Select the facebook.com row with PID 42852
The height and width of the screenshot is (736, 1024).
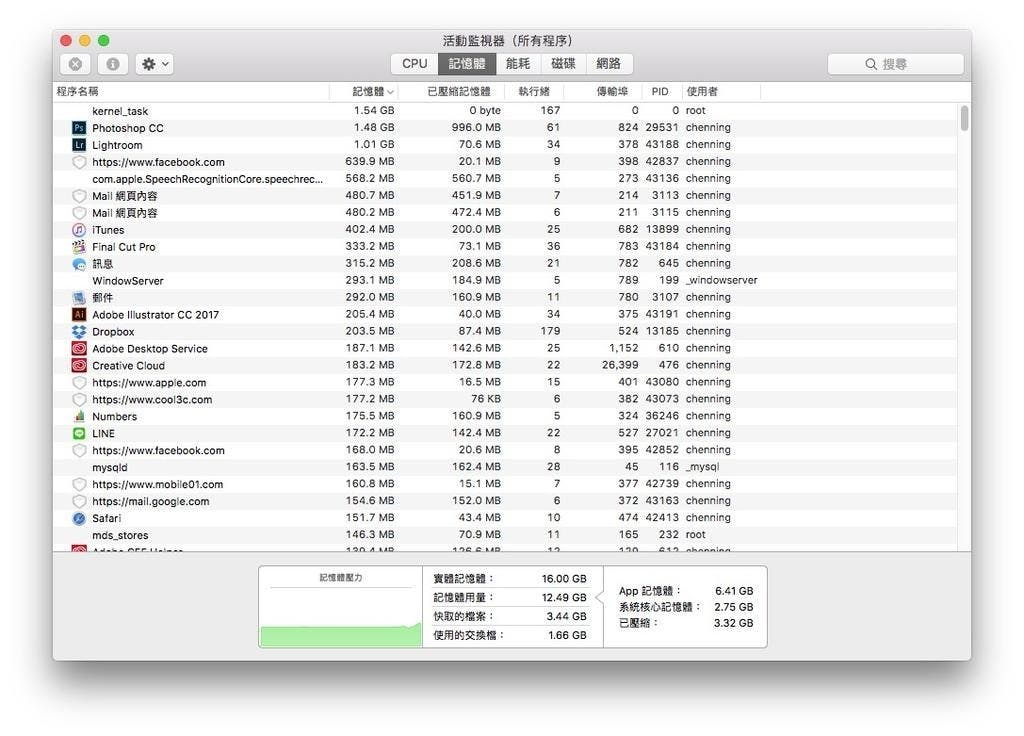505,451
